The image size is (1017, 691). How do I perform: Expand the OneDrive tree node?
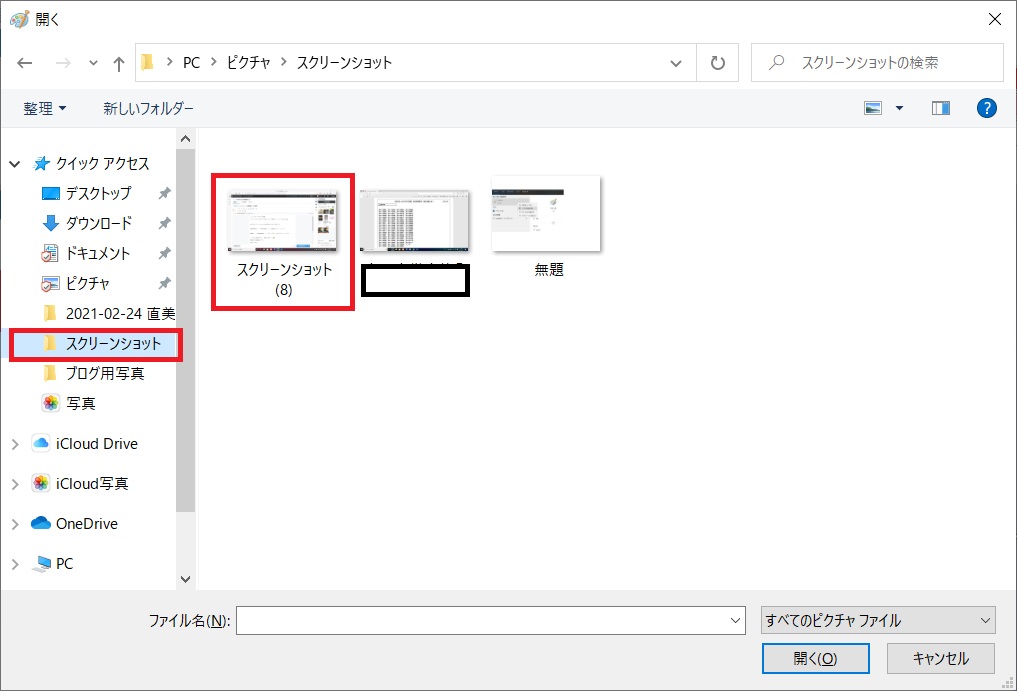tap(16, 525)
